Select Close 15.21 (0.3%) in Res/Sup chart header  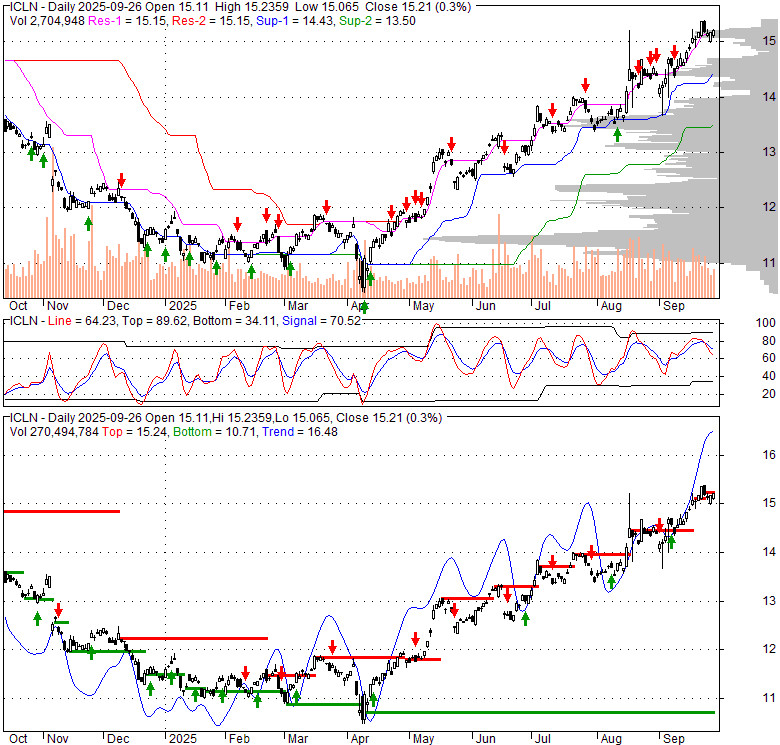click(x=418, y=7)
